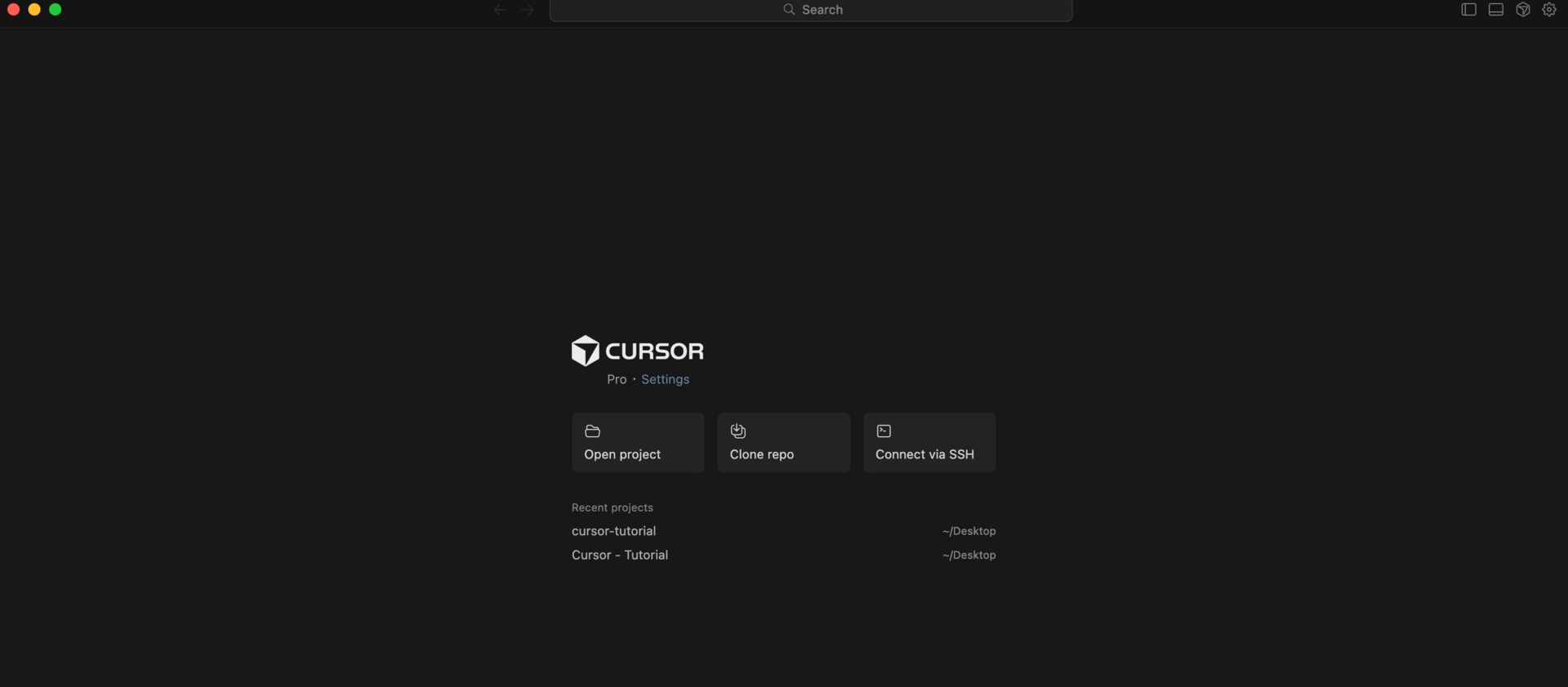This screenshot has width=1568, height=687.
Task: Toggle the primary sidebar layout icon
Action: [1468, 10]
